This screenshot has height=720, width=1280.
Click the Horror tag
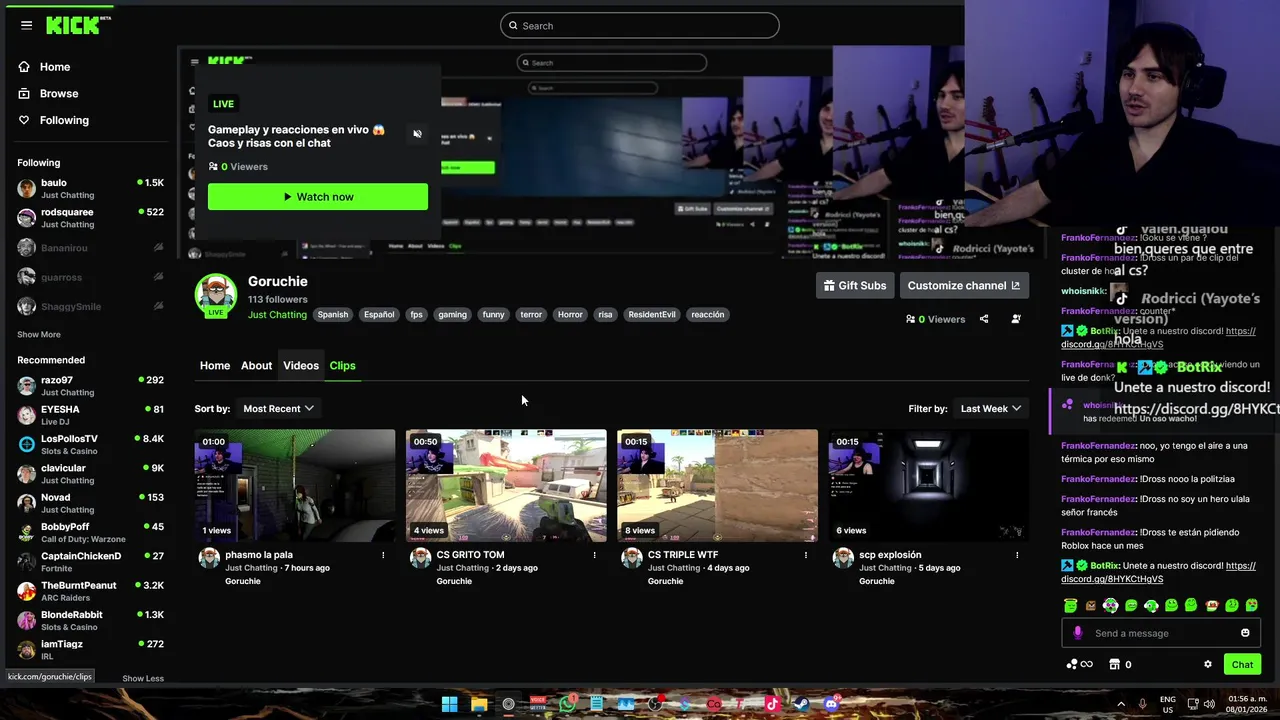click(570, 314)
